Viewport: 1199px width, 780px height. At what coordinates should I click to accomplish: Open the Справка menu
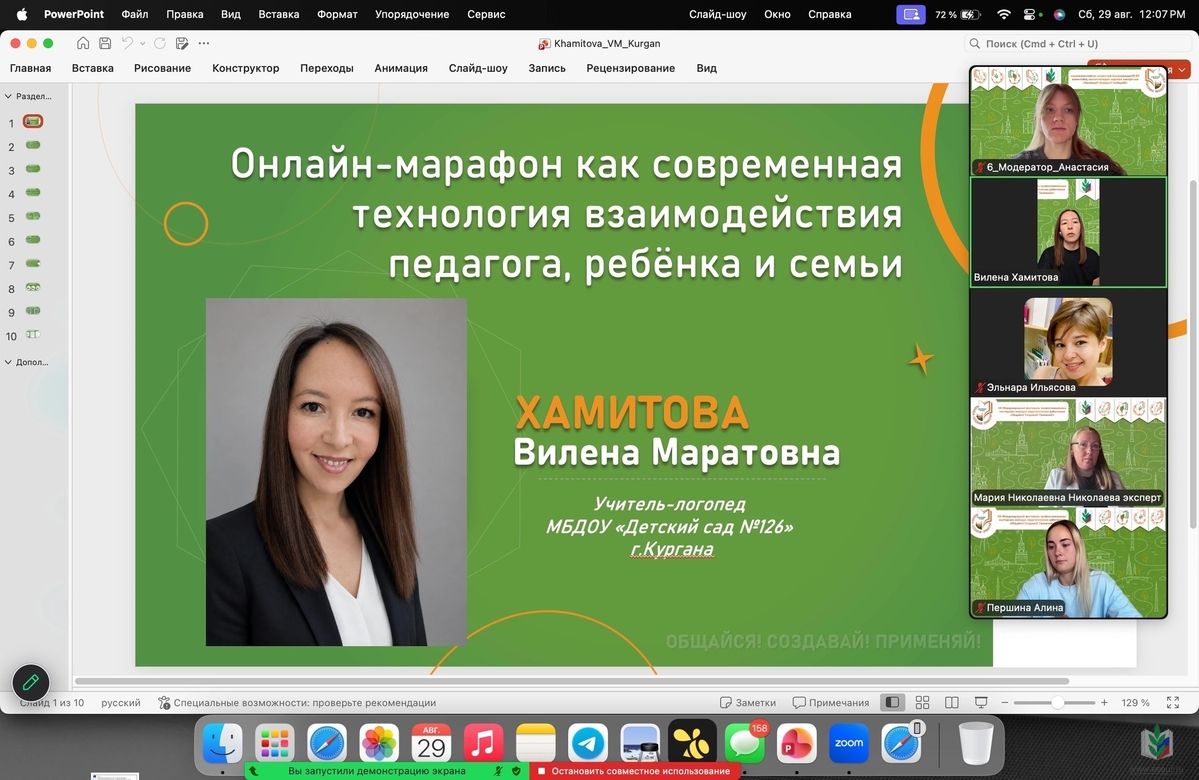pos(830,14)
